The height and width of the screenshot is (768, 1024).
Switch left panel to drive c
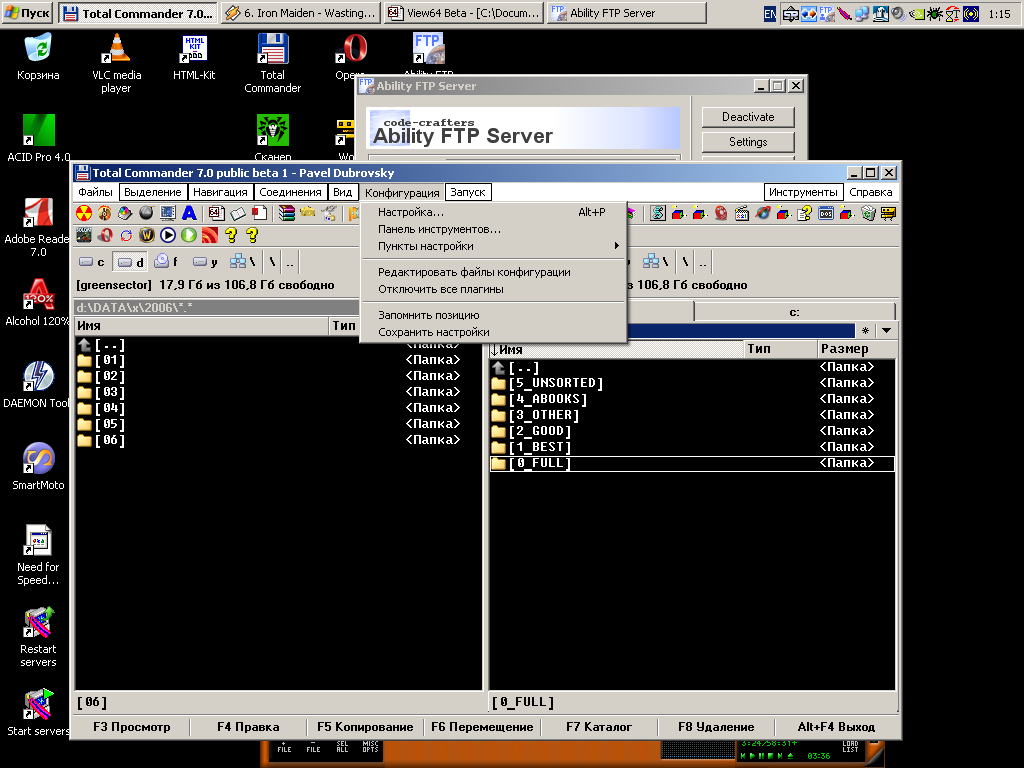click(x=91, y=262)
